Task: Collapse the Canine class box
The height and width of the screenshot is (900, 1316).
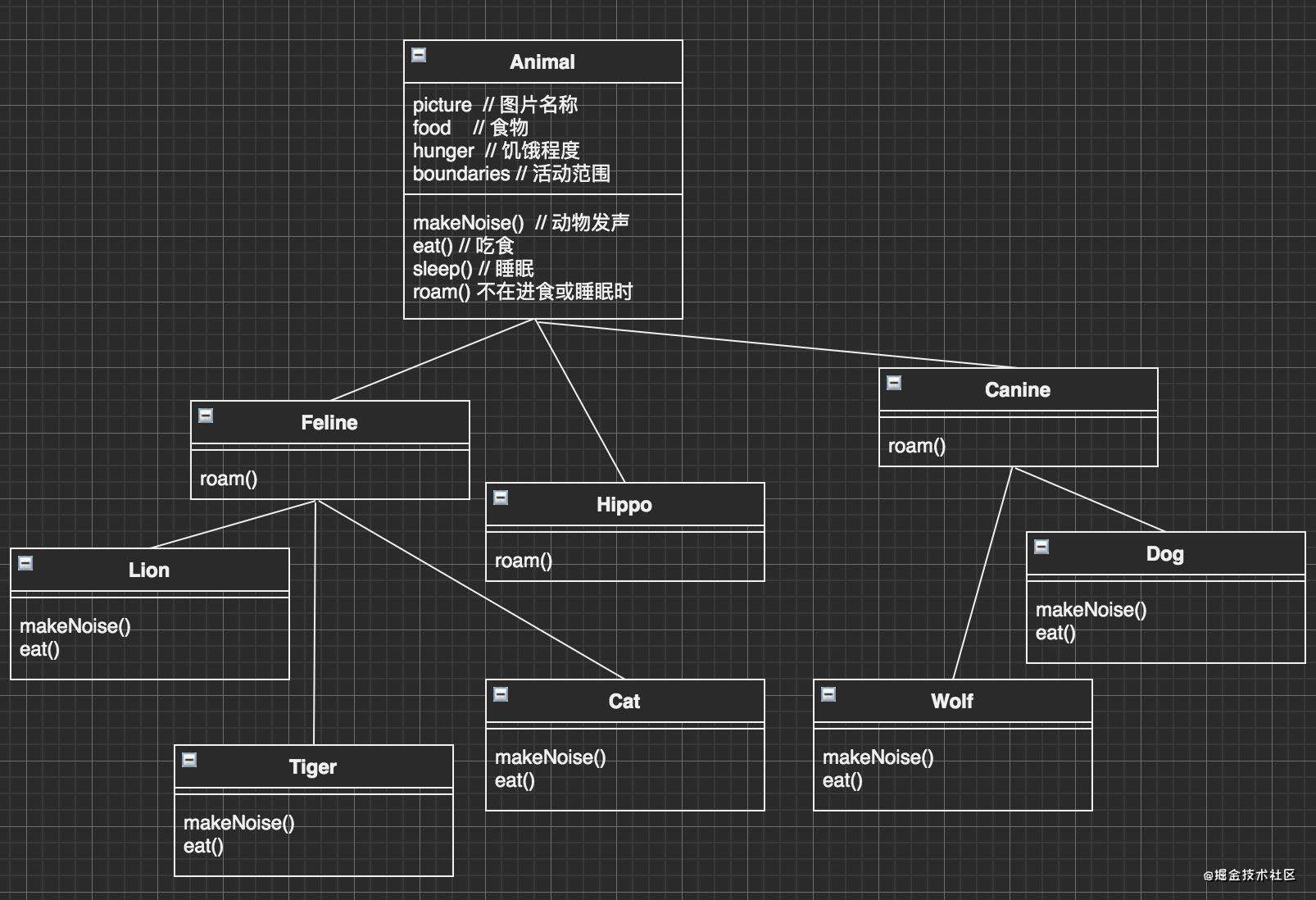Action: coord(894,383)
